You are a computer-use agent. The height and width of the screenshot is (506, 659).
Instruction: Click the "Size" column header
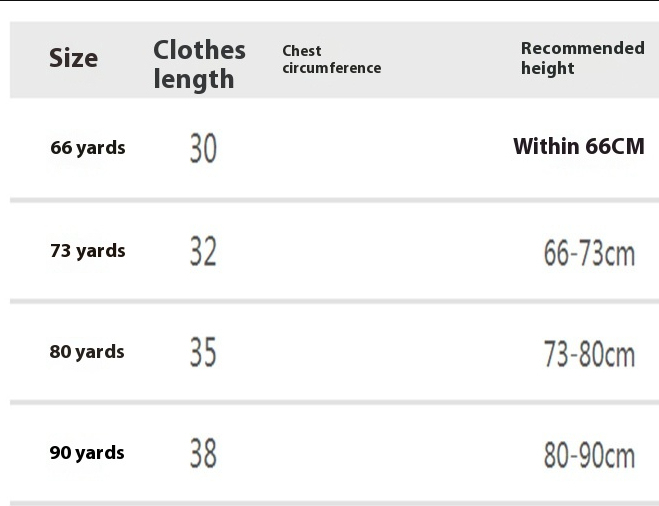pyautogui.click(x=74, y=58)
